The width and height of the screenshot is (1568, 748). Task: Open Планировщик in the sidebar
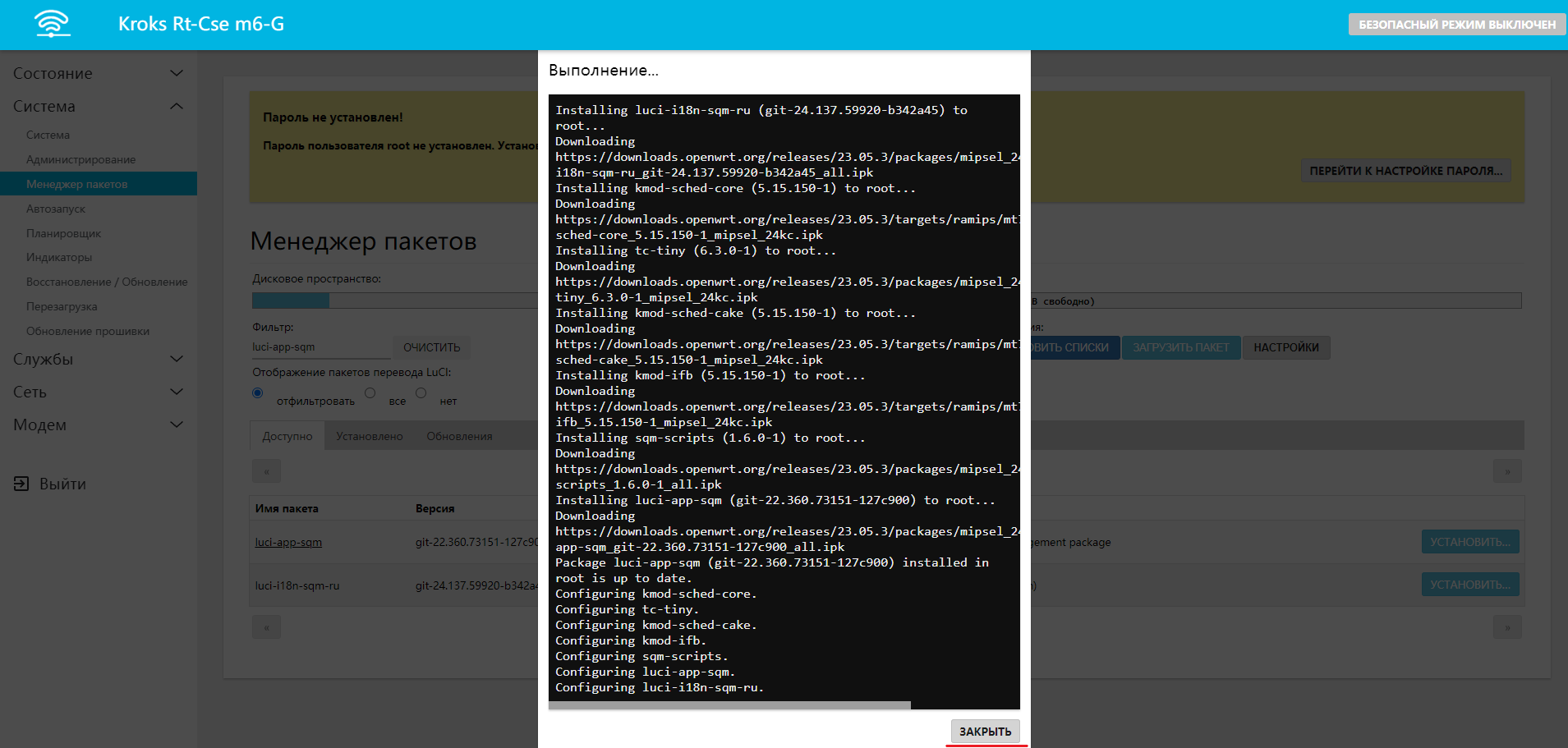click(63, 233)
